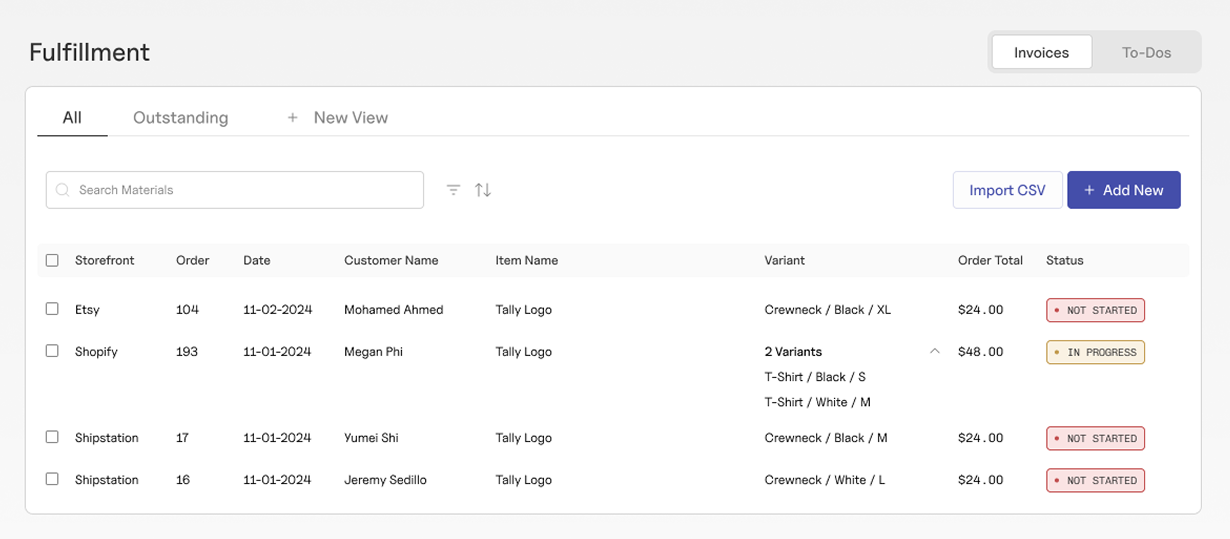This screenshot has height=539, width=1230.
Task: Click the sort arrows icon
Action: click(483, 190)
